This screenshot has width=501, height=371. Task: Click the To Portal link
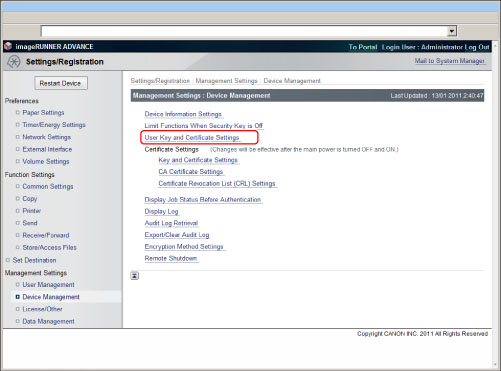pyautogui.click(x=363, y=47)
